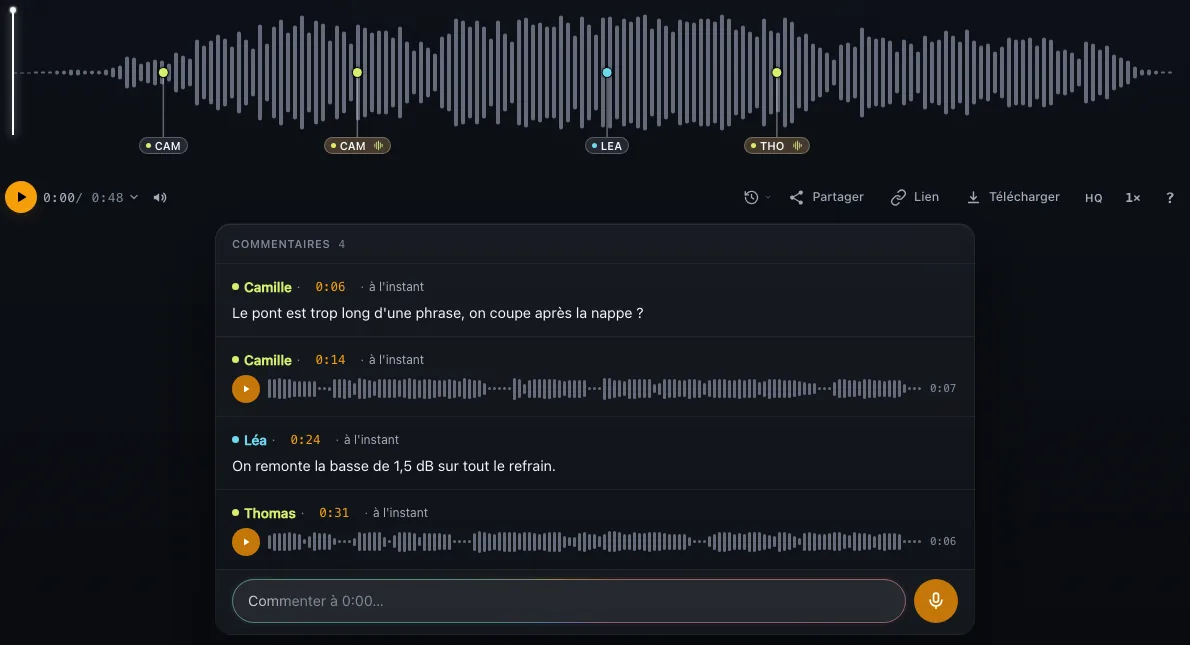The height and width of the screenshot is (645, 1190).
Task: Select the LEA marker label on waveform
Action: pyautogui.click(x=606, y=146)
